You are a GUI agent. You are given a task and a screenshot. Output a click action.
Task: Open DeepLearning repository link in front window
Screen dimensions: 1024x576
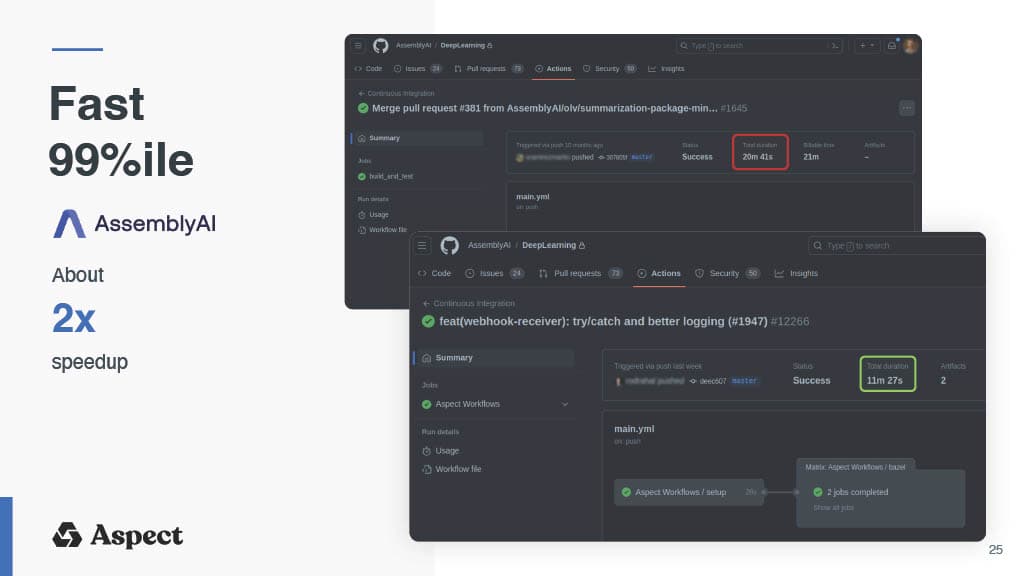549,246
